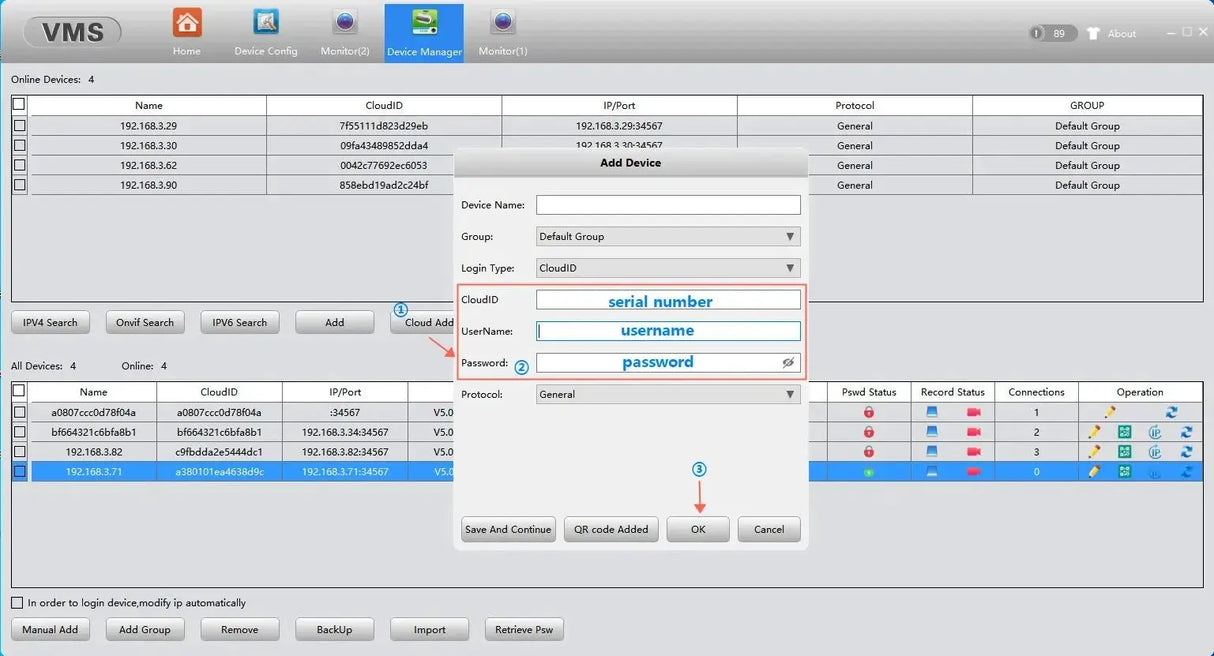Click the edit pencil for device bf664321c6bfa8b1
Screen dimensions: 1214x656
1094,432
